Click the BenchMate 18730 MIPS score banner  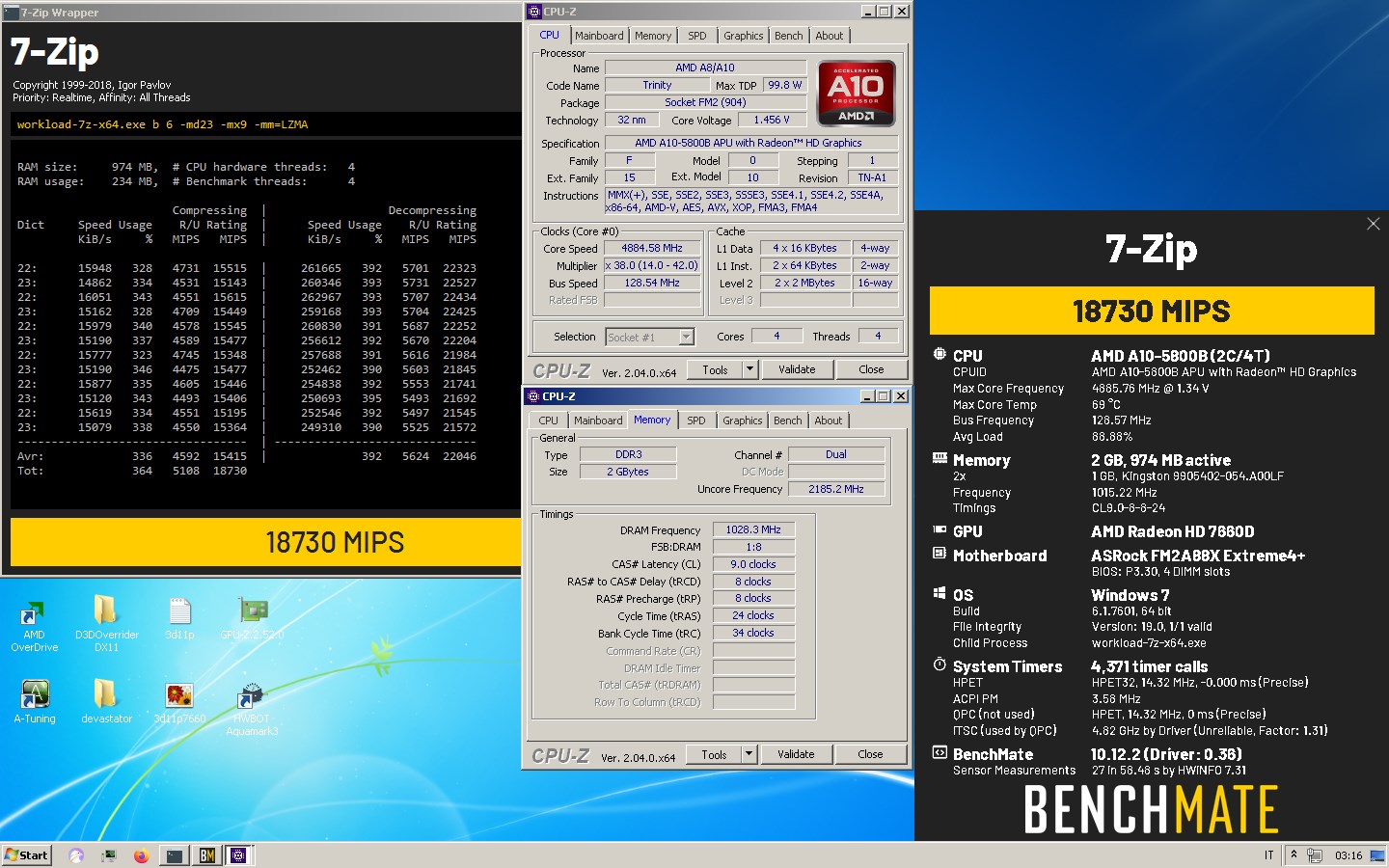click(x=1152, y=311)
